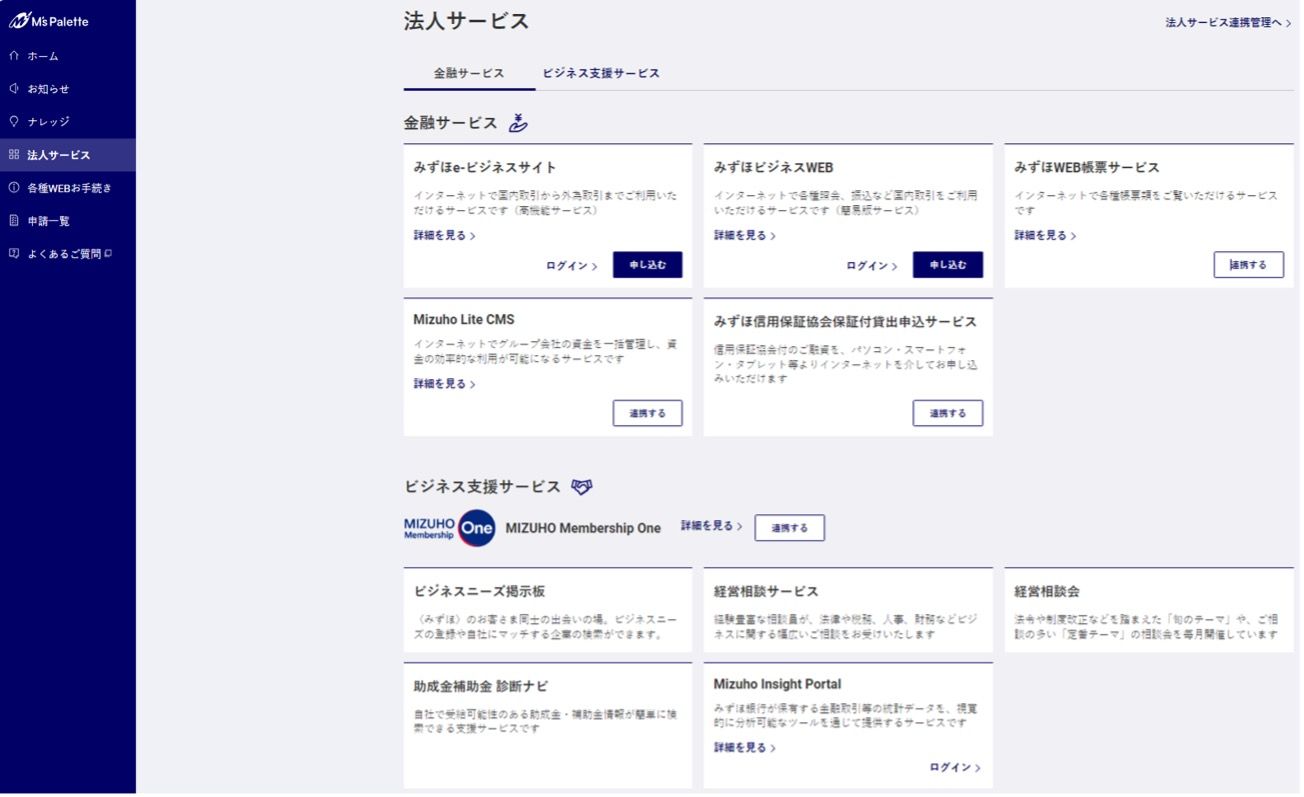Viewport: 1304px width, 797px height.
Task: Open 法人サービス連携管理へ link
Action: click(1227, 22)
